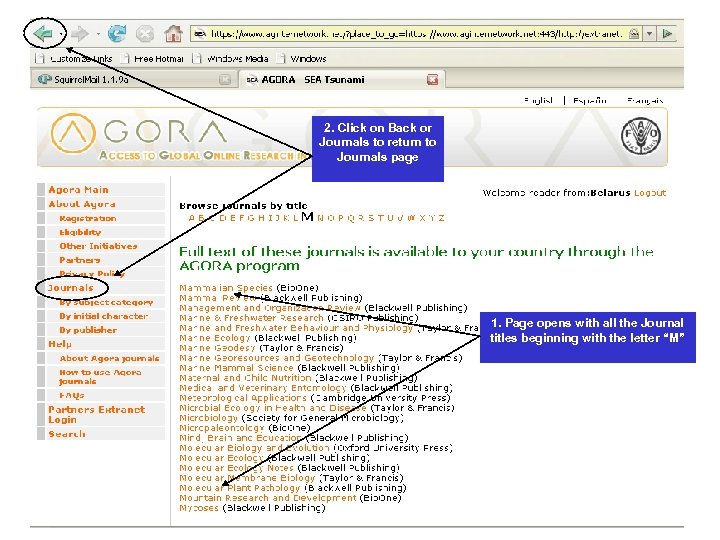This screenshot has width=720, height=540.
Task: Select letter Z in alphabet index
Action: click(441, 218)
